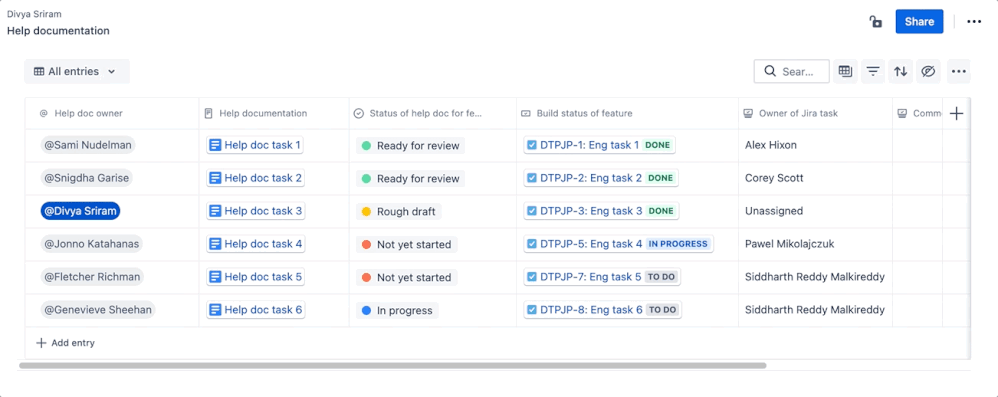The image size is (998, 397).
Task: Open the DTPJP-3: Eng task 3 Jira issue
Action: pos(601,211)
